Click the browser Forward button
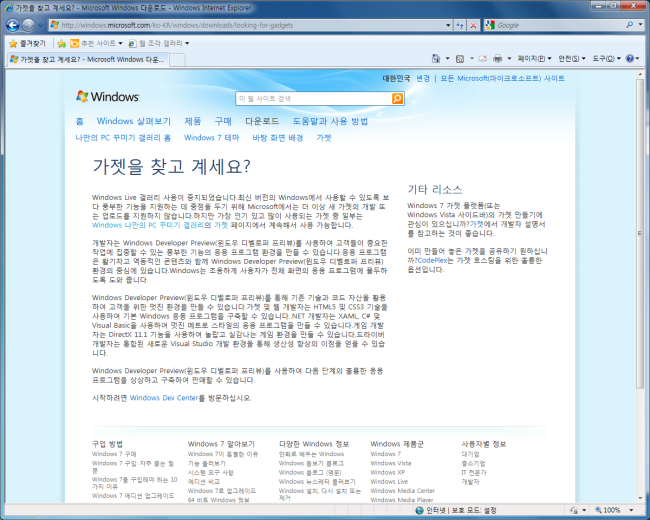 28,25
